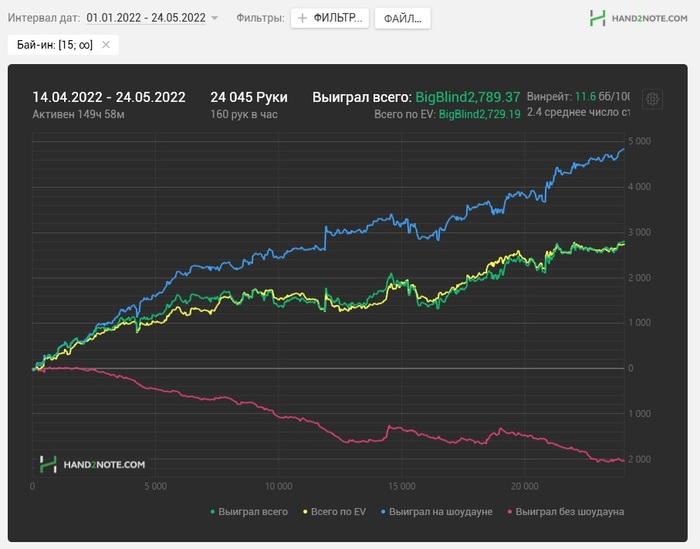The image size is (700, 549).
Task: Open chart settings gear icon
Action: [x=652, y=99]
